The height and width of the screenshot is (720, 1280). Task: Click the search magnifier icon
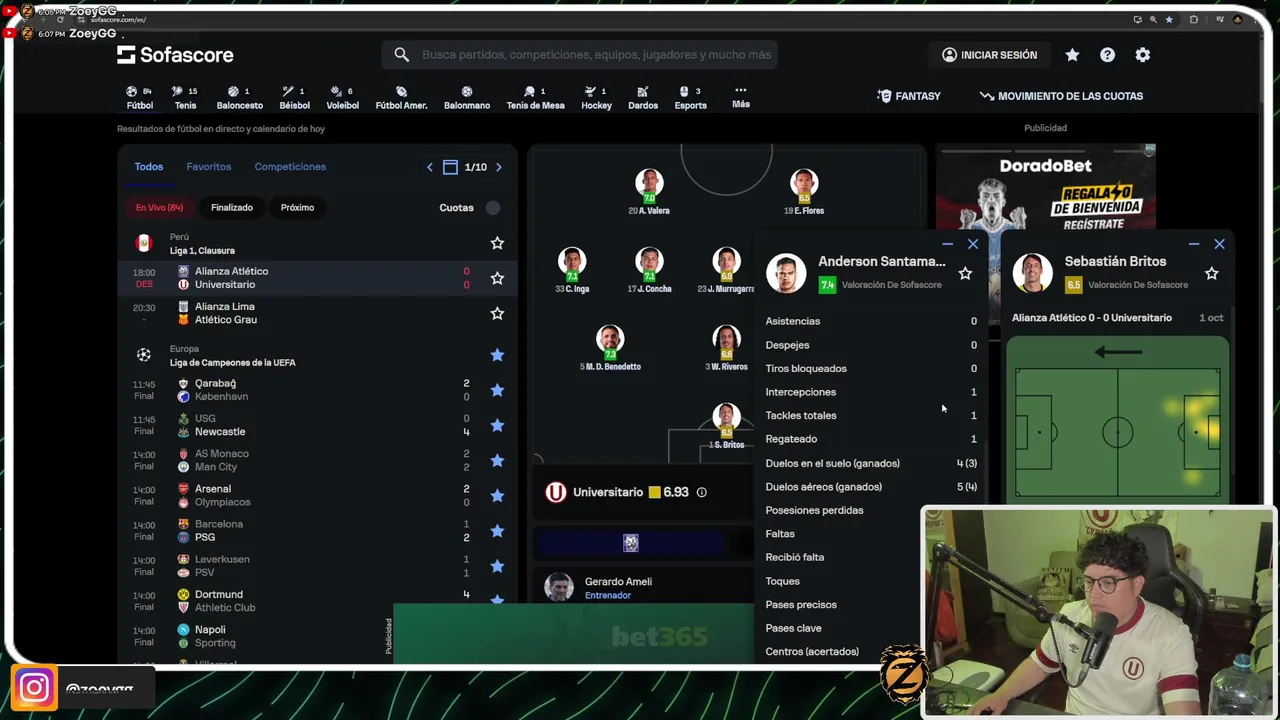tap(401, 55)
